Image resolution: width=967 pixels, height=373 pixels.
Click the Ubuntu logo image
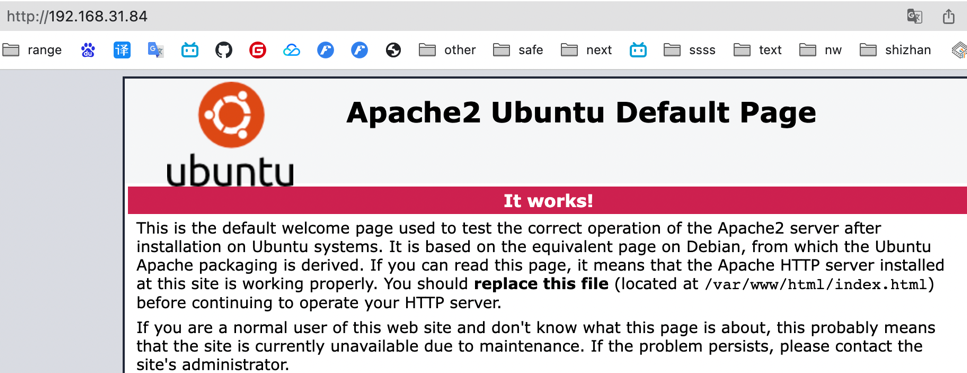[x=230, y=135]
